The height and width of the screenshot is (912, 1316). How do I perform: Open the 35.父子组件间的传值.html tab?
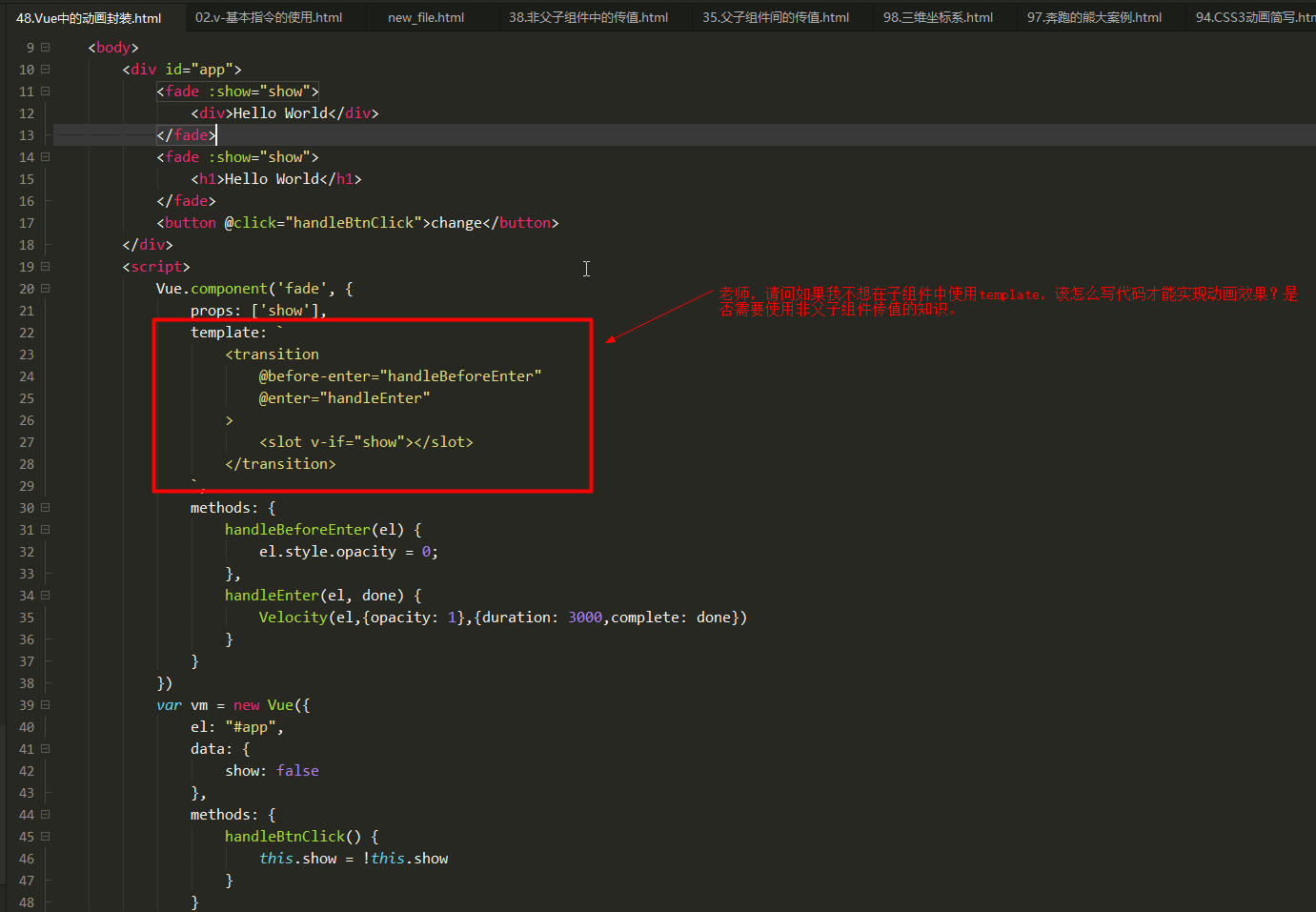tap(776, 17)
